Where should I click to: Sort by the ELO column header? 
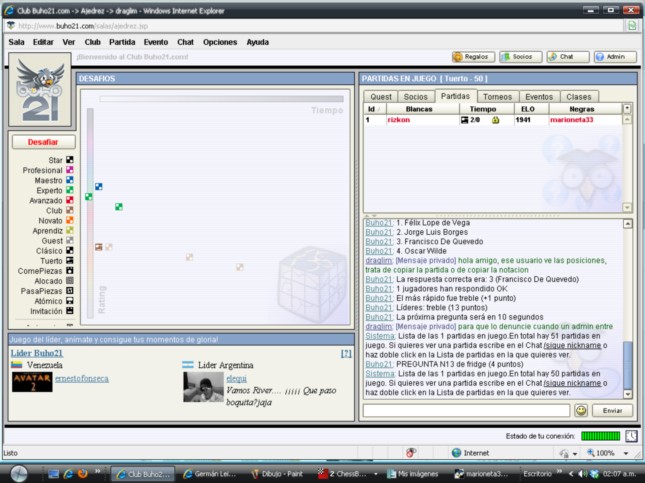531,109
